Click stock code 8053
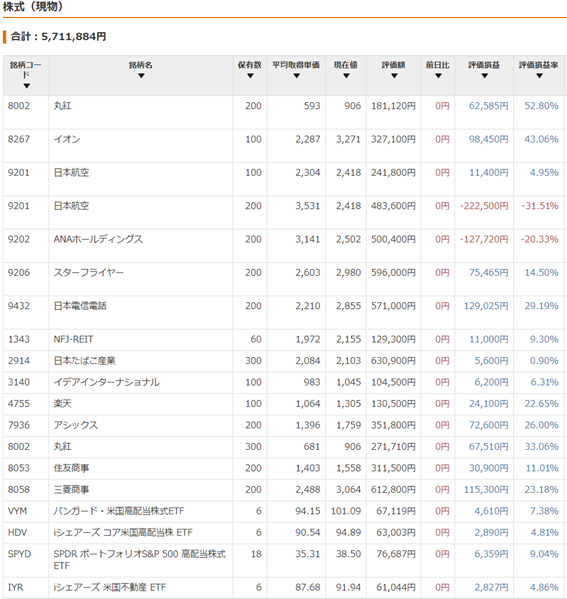This screenshot has width=567, height=599. coord(19,468)
